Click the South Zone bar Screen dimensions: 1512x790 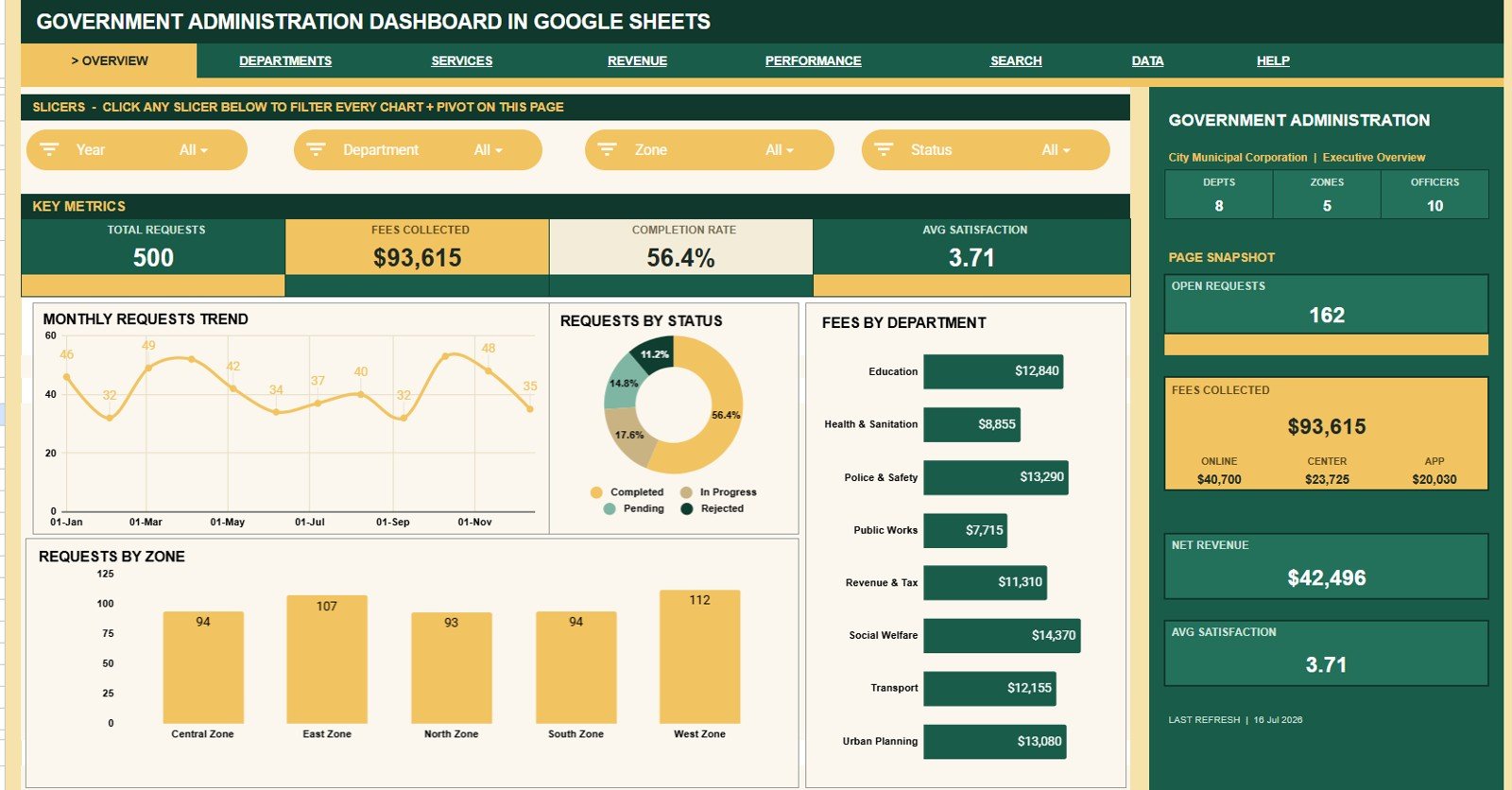click(576, 667)
